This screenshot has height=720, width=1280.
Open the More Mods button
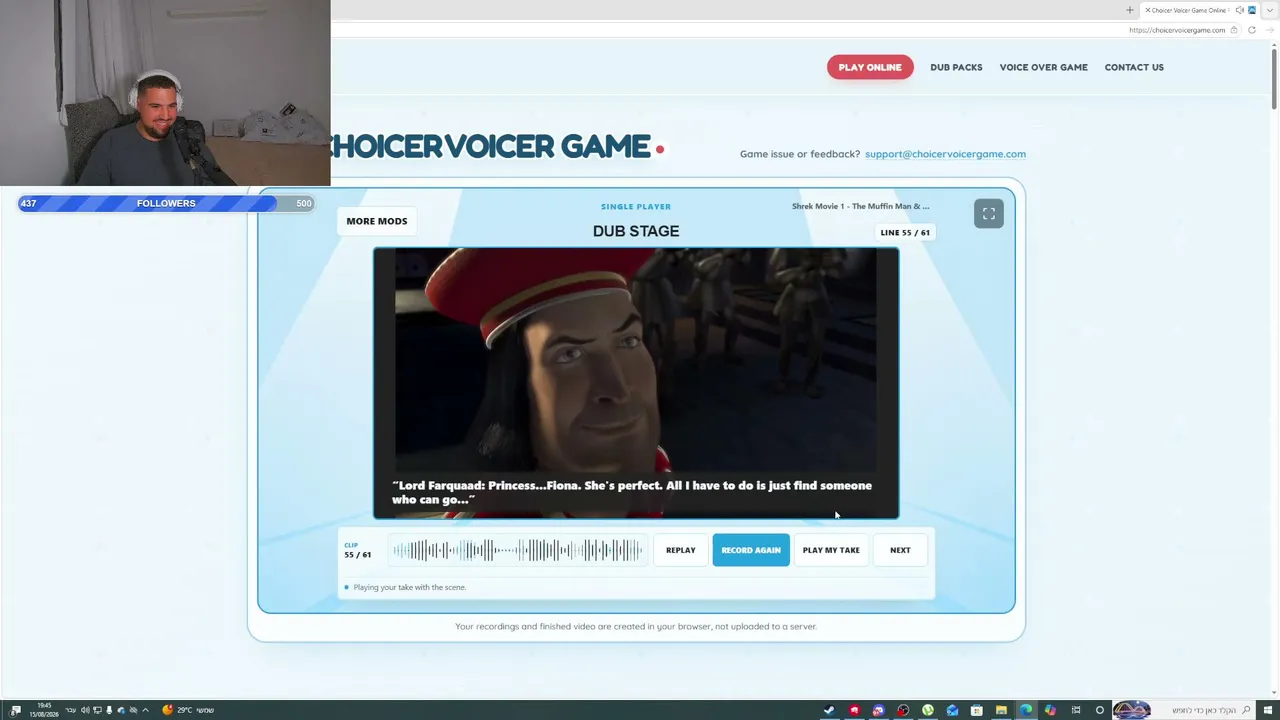(377, 221)
